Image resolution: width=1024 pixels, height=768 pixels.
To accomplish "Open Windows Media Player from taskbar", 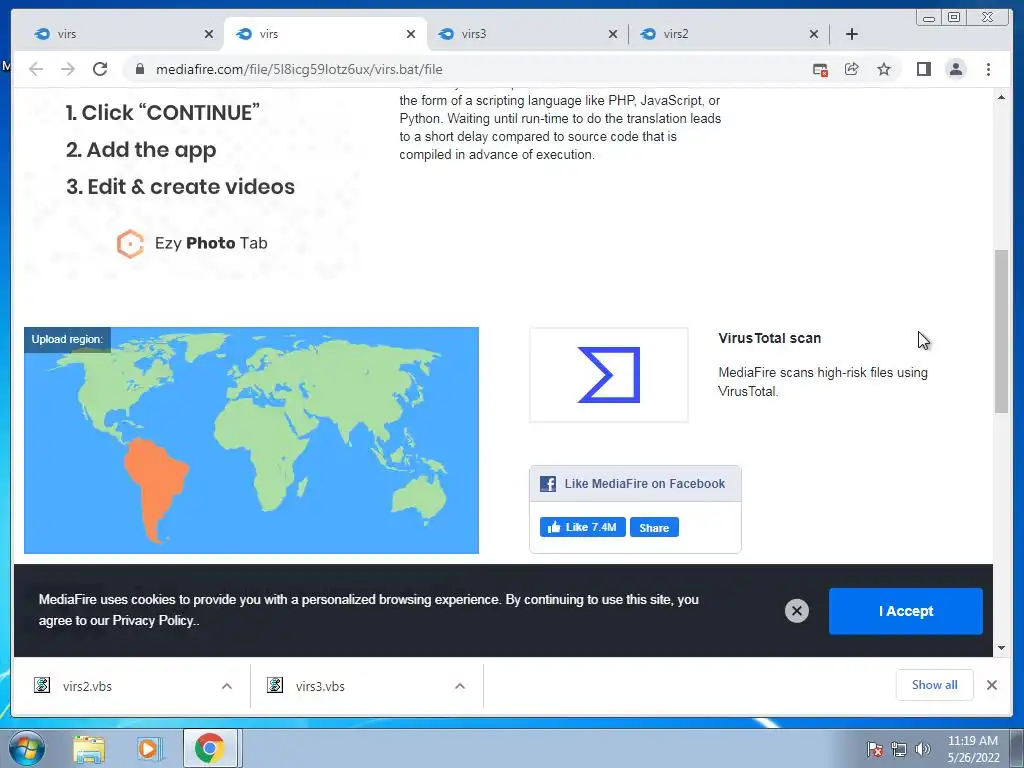I will 150,748.
